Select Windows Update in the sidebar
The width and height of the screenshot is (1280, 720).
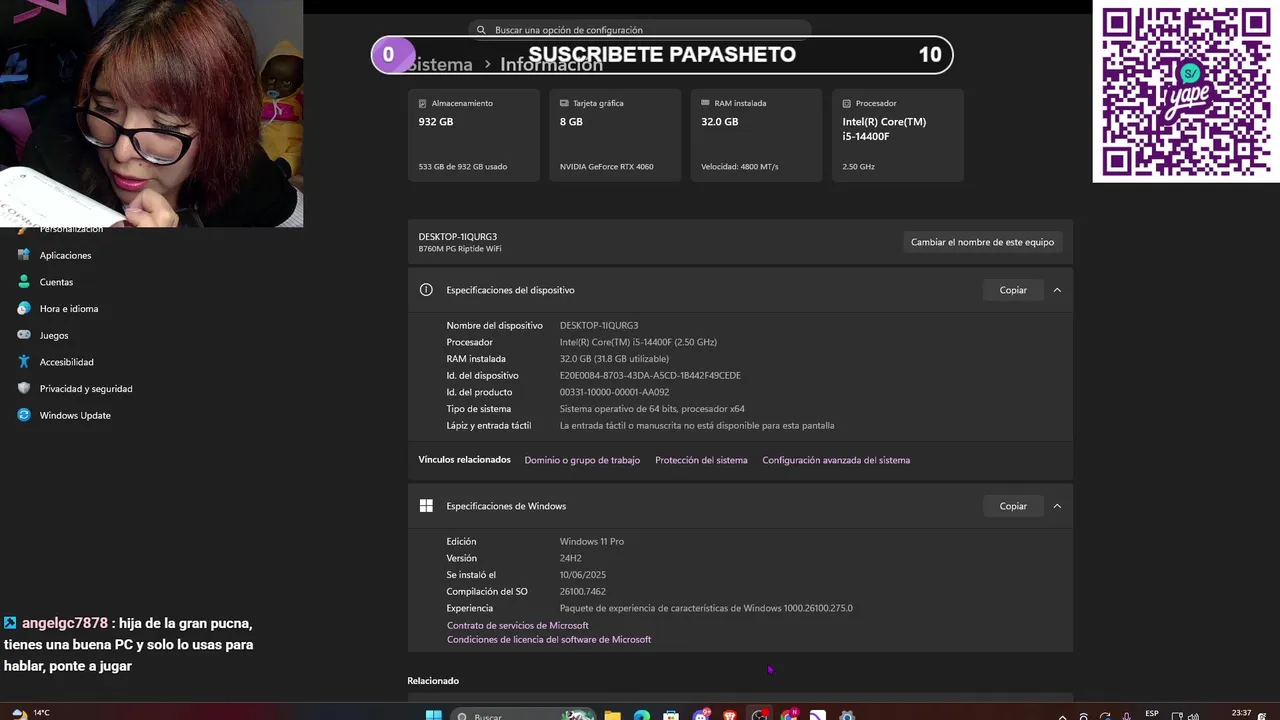coord(75,415)
